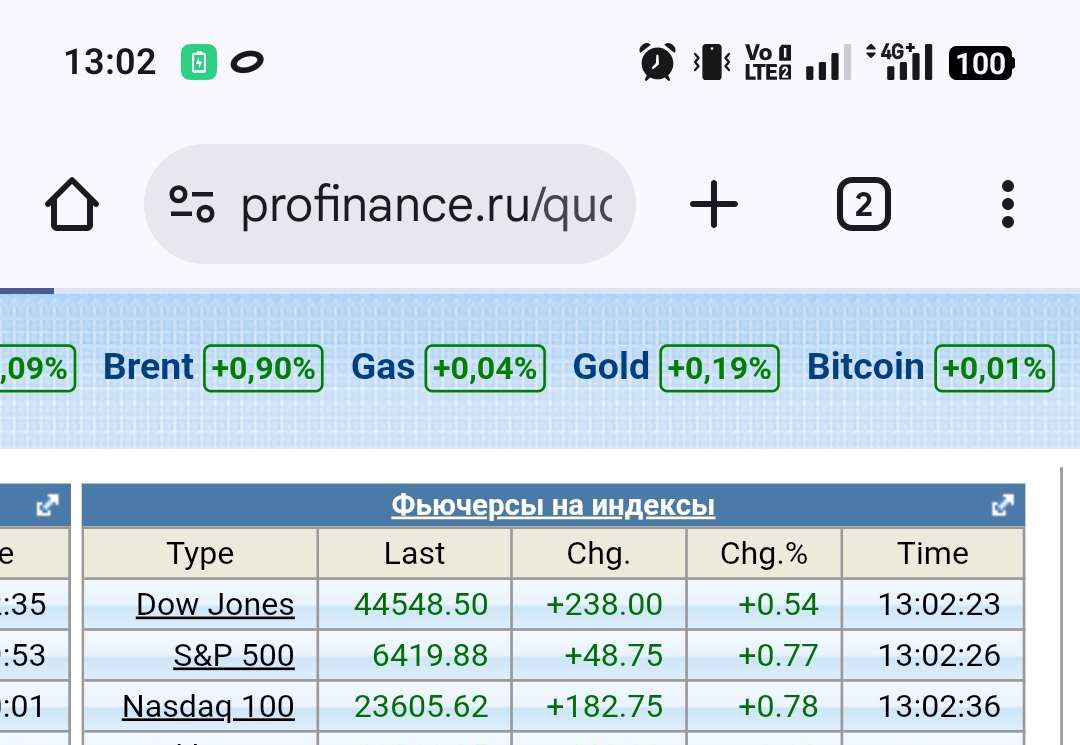Expand the left partially visible table
The height and width of the screenshot is (745, 1080).
[47, 506]
